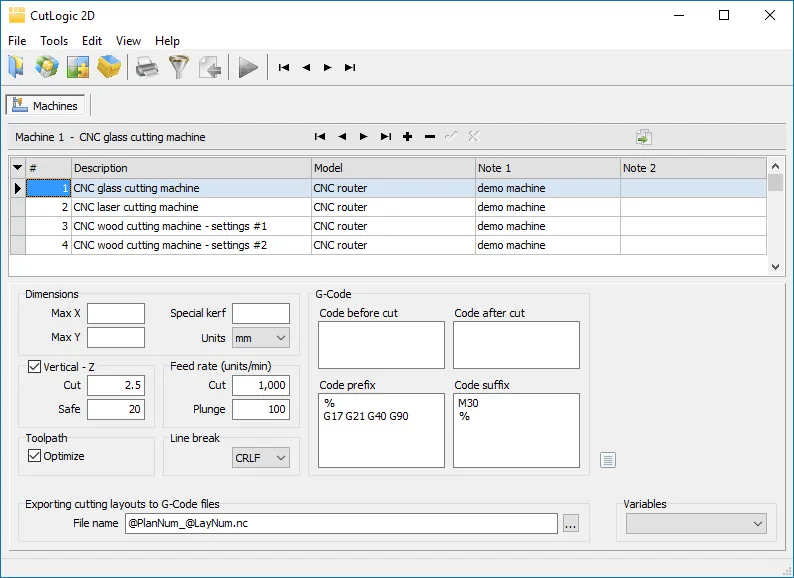Click the Max X input field
The image size is (794, 578).
[x=116, y=314]
